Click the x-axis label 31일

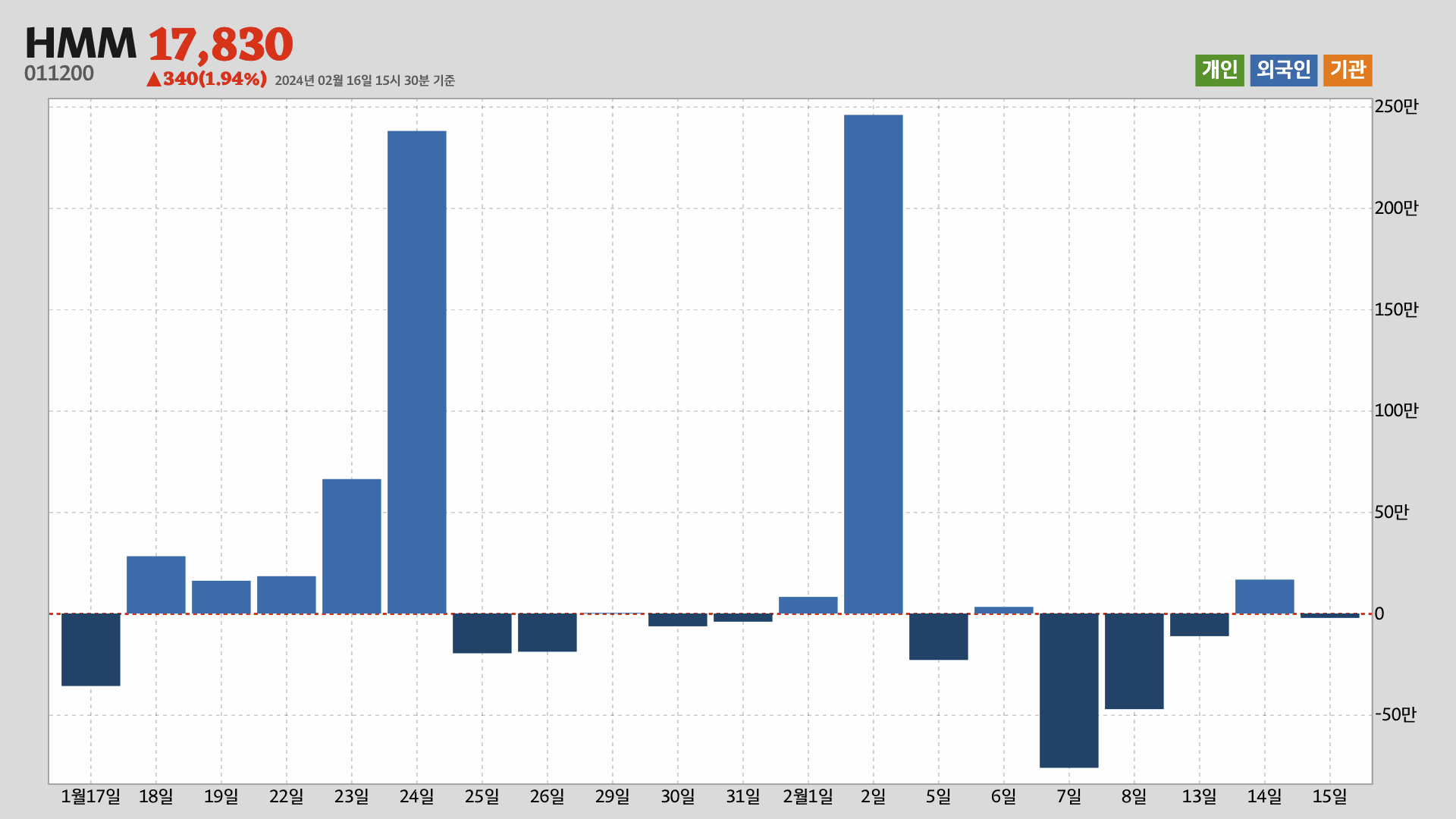tap(743, 797)
